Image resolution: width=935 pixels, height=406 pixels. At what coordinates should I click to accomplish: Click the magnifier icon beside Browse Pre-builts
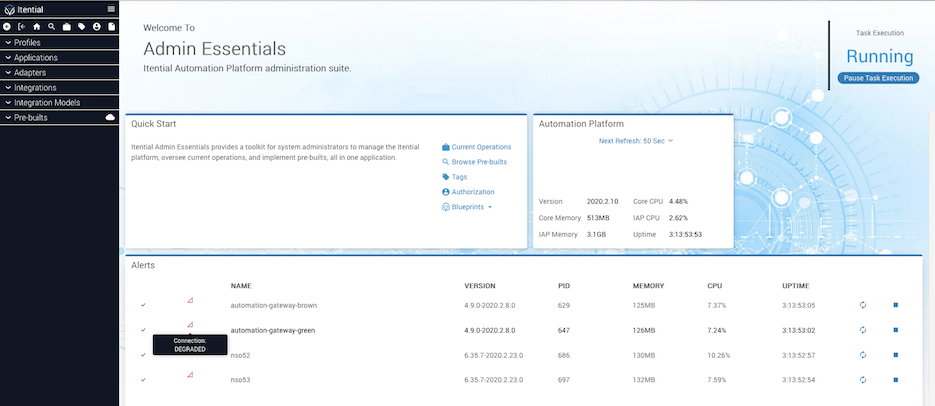coord(445,162)
